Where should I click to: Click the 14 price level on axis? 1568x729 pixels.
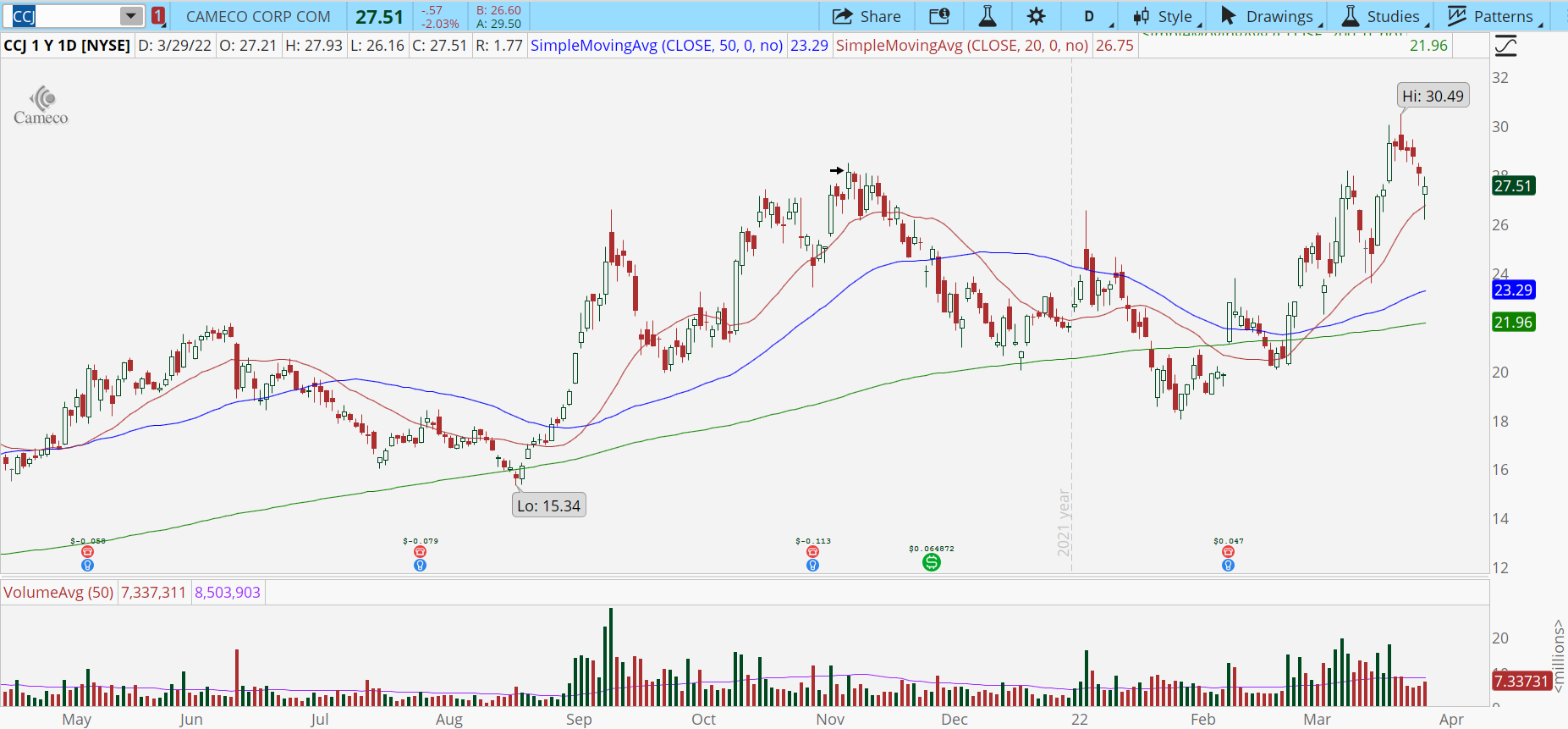(x=1500, y=519)
